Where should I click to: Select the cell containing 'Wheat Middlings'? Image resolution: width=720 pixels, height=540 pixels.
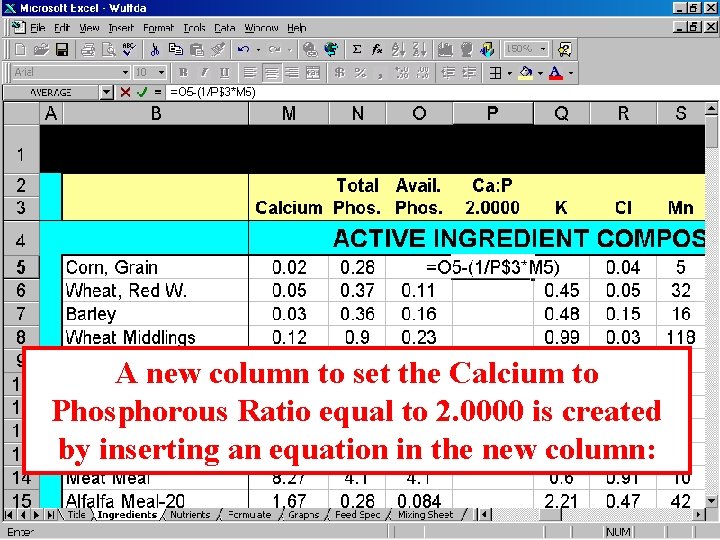click(x=155, y=337)
